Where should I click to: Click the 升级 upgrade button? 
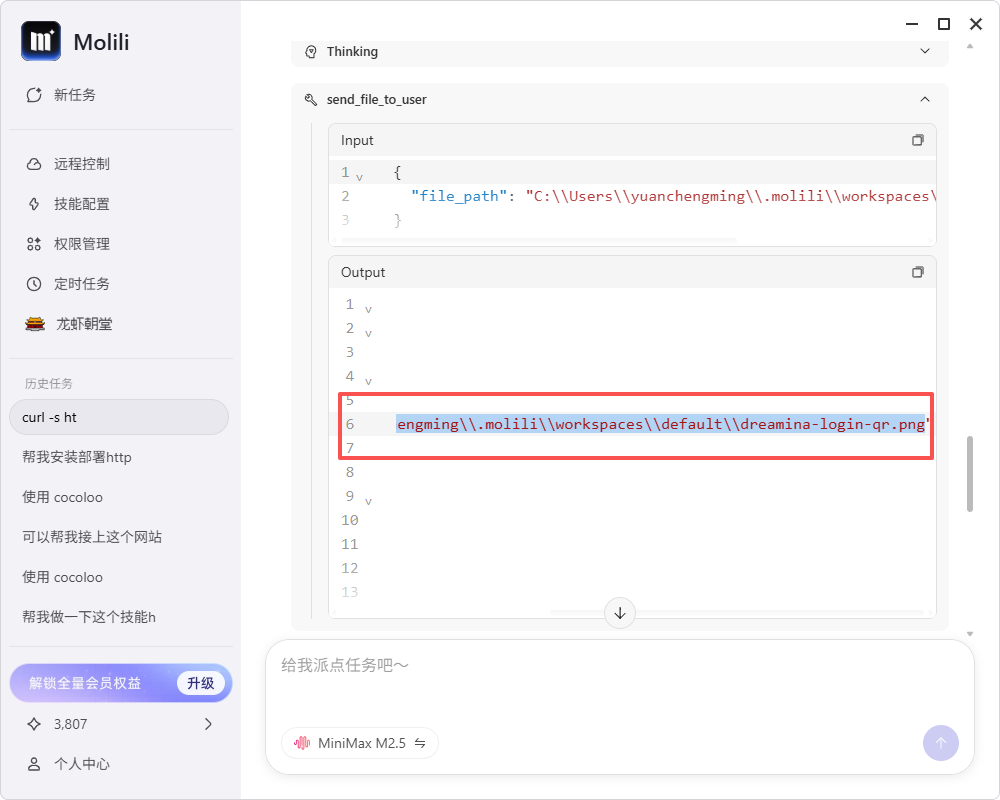(x=200, y=683)
